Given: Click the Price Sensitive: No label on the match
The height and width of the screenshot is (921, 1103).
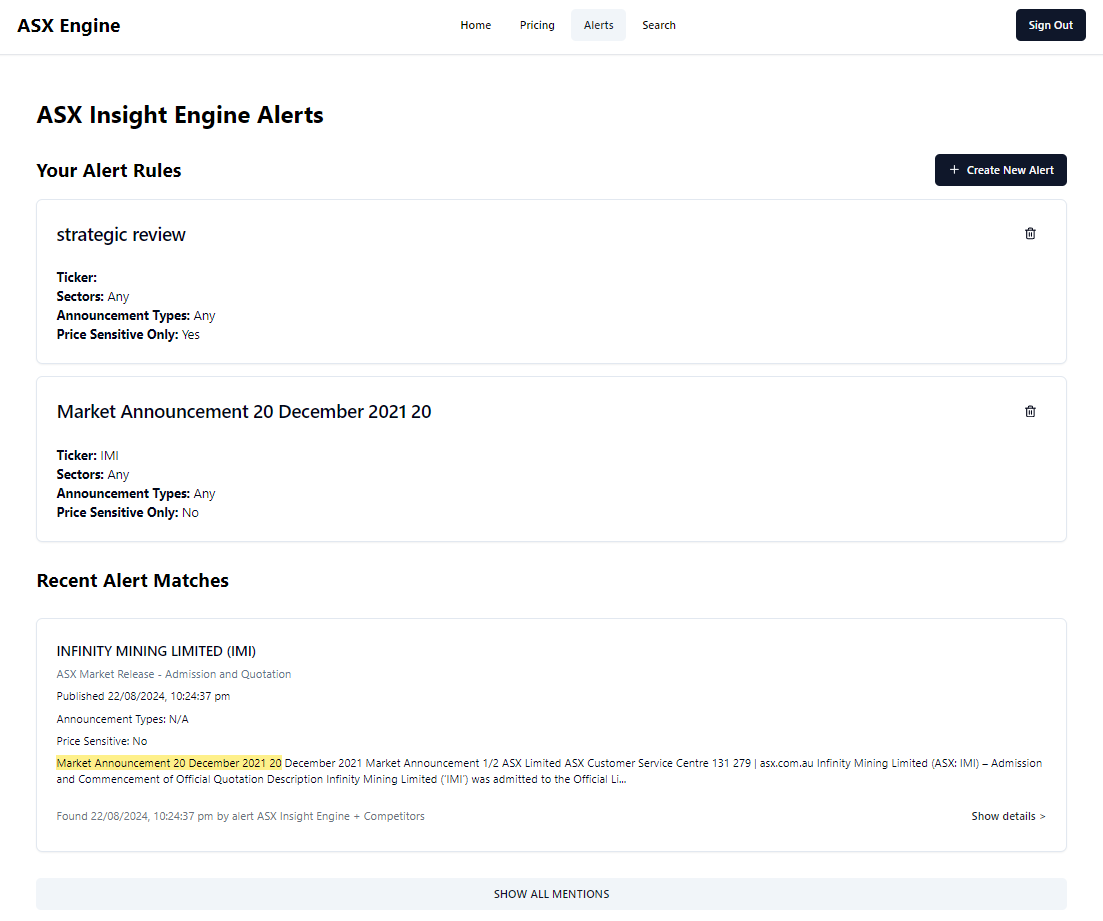Looking at the screenshot, I should 99,741.
